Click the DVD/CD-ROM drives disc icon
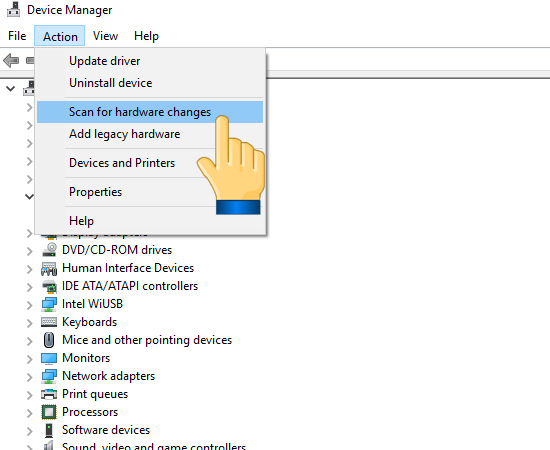Image resolution: width=550 pixels, height=450 pixels. [49, 250]
